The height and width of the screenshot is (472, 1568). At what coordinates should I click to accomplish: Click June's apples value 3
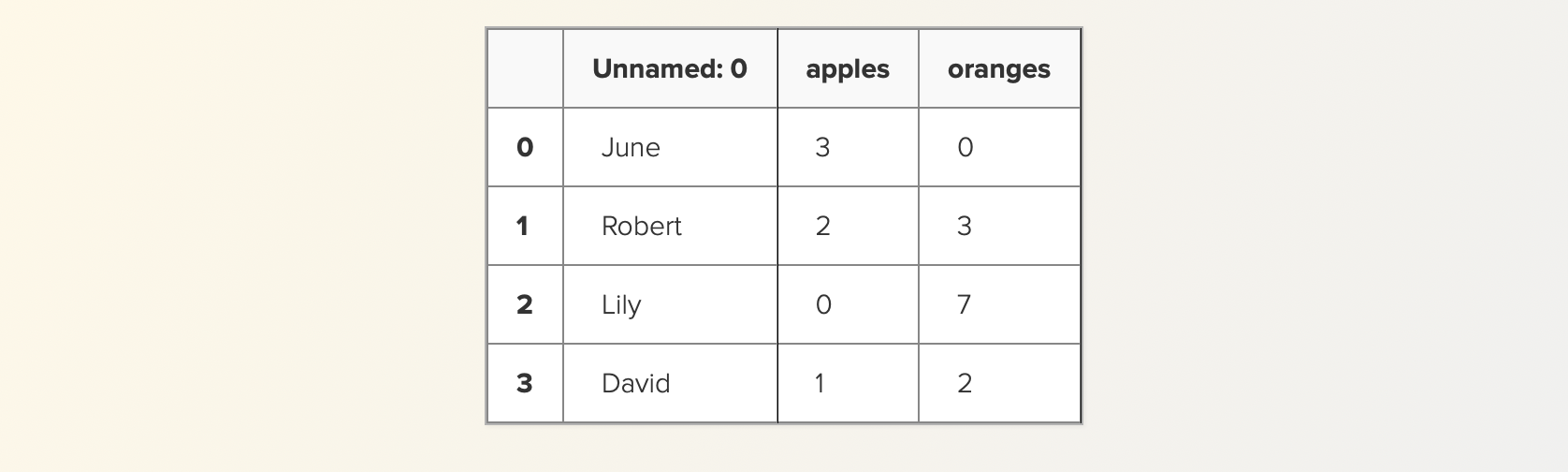click(848, 147)
